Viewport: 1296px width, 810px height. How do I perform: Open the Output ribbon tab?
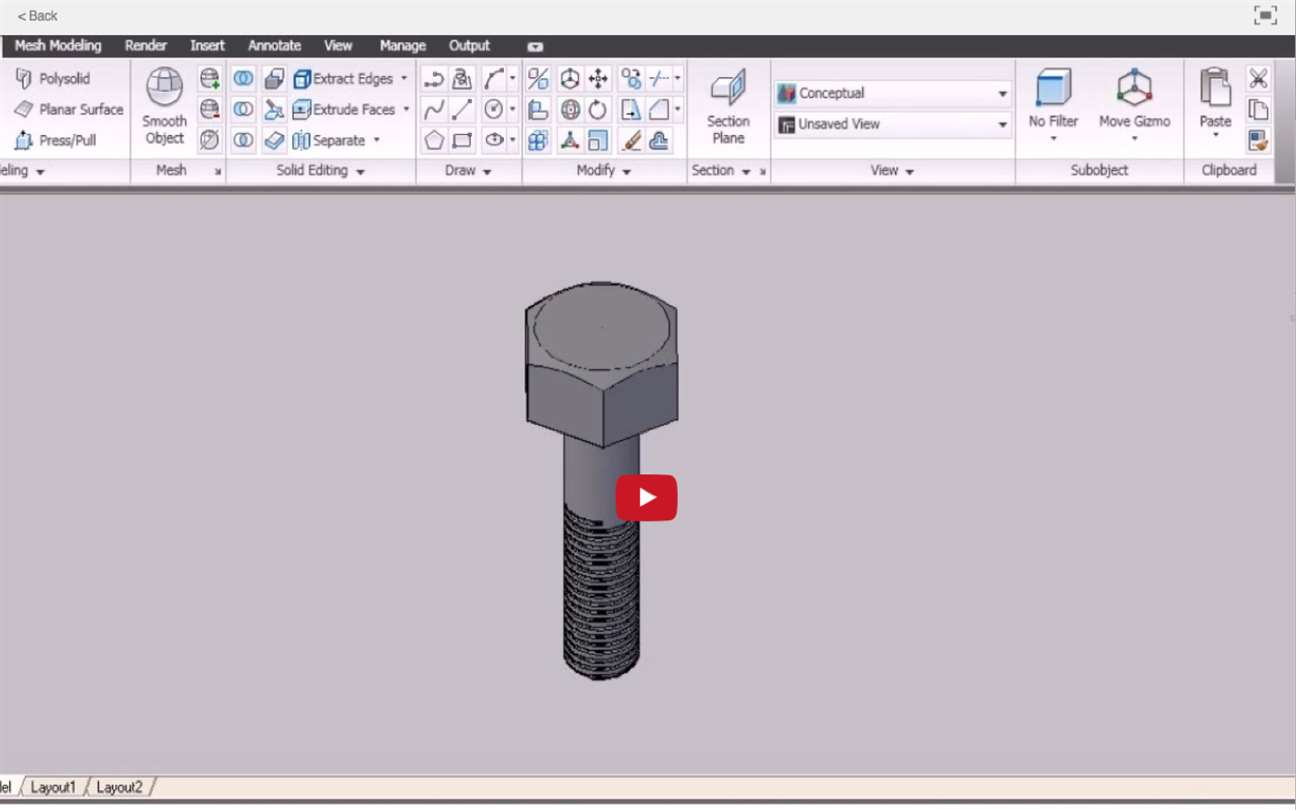pyautogui.click(x=469, y=46)
